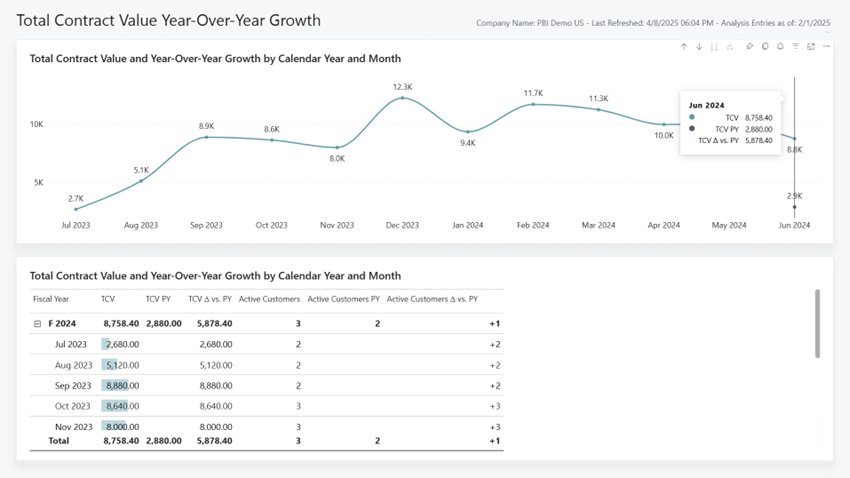Click the Nov 2023 row label
Viewport: 850px width, 478px height.
coord(73,427)
